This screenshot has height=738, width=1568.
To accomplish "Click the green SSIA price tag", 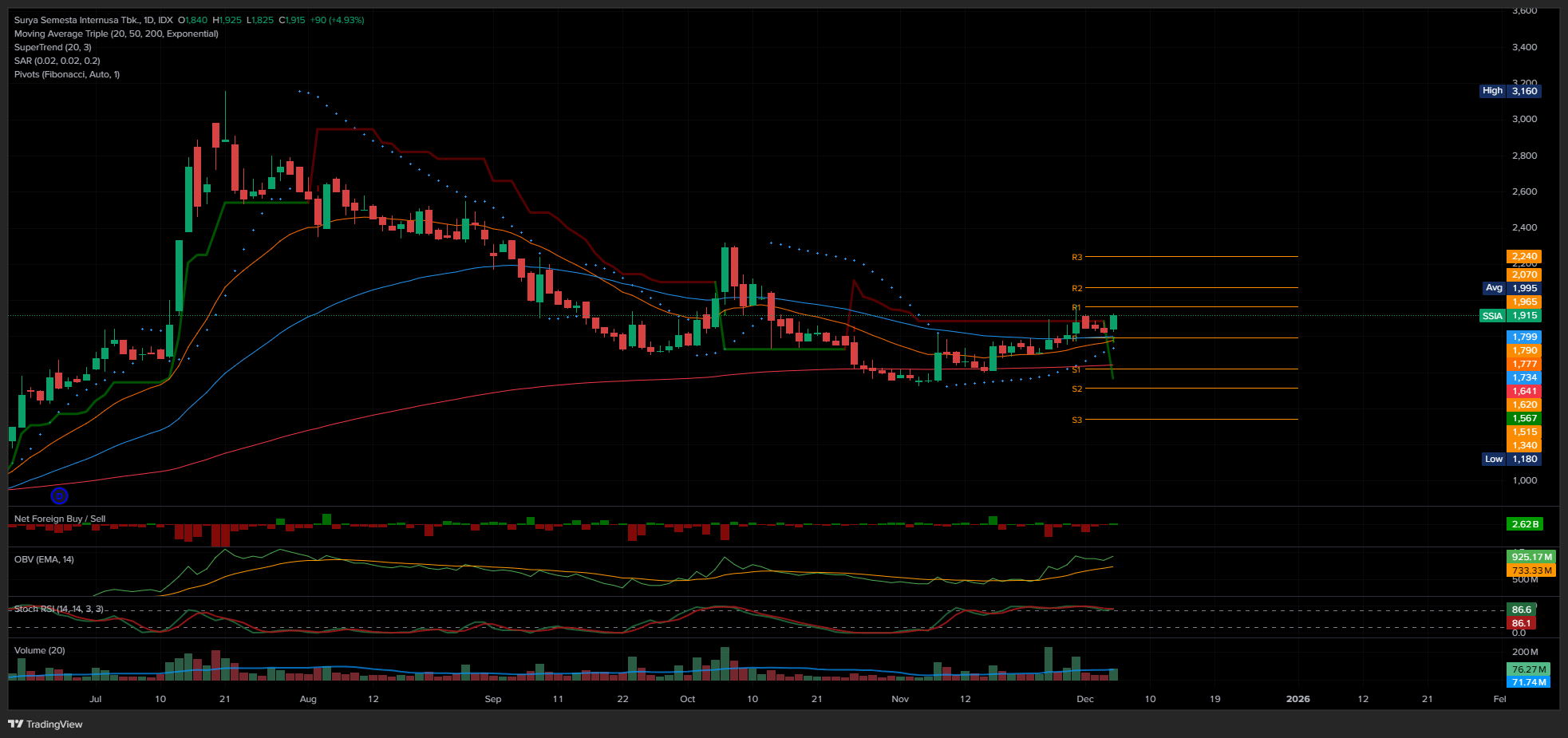I will point(1491,316).
